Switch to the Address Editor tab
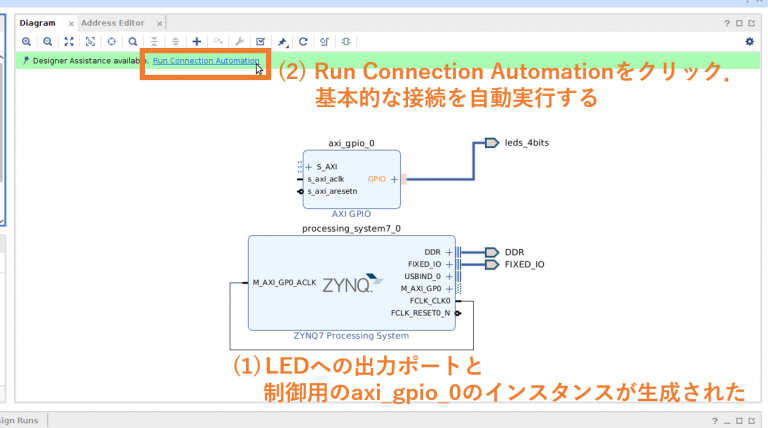This screenshot has width=768, height=428. coord(112,23)
